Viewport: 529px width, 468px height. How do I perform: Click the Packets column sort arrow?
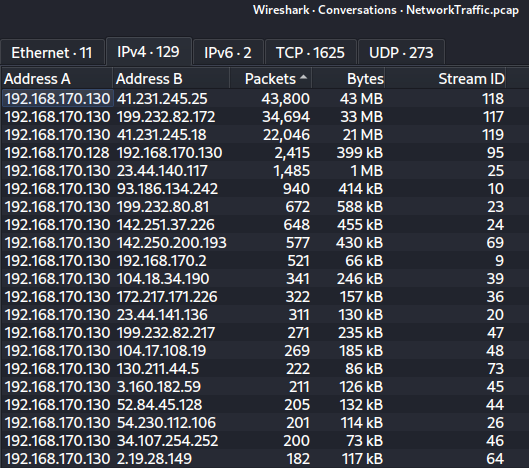coord(303,77)
